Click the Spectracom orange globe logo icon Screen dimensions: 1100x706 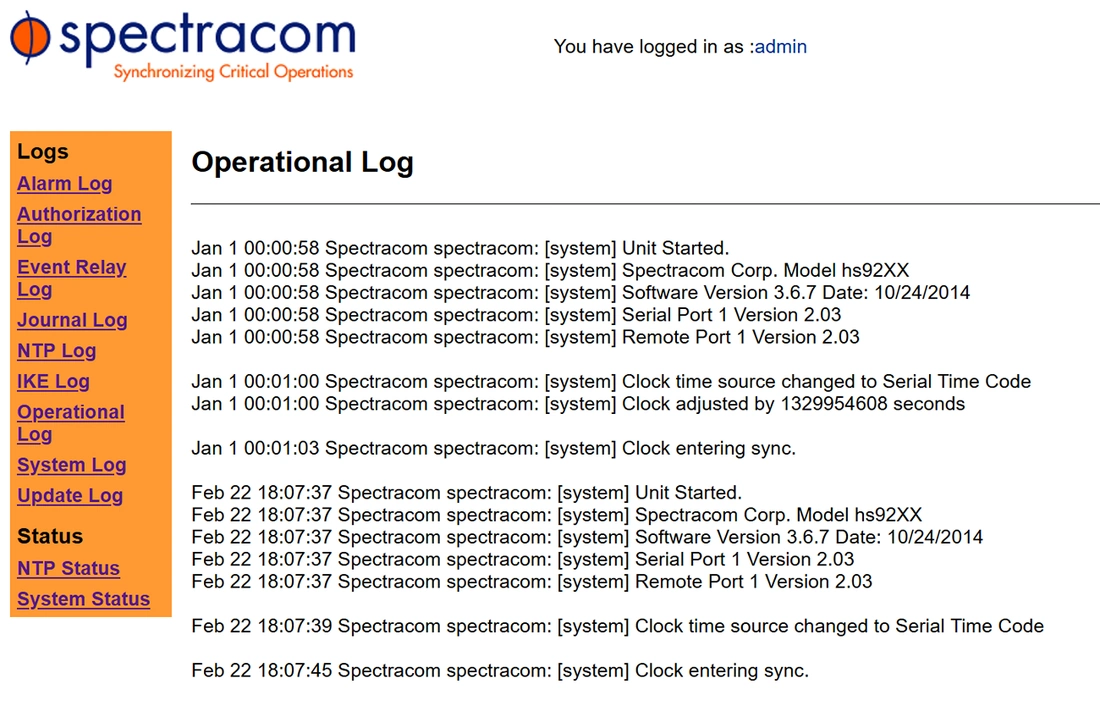29,37
